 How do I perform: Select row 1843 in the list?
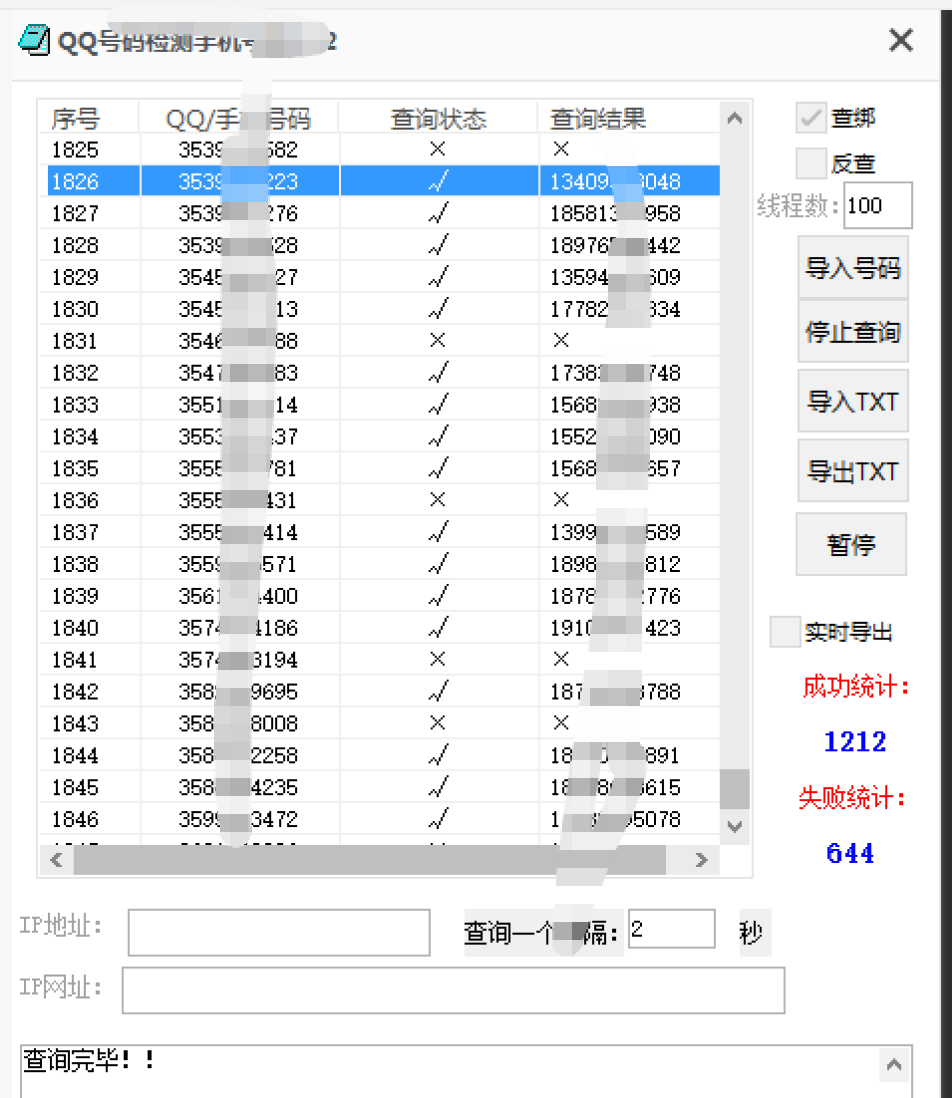click(380, 723)
